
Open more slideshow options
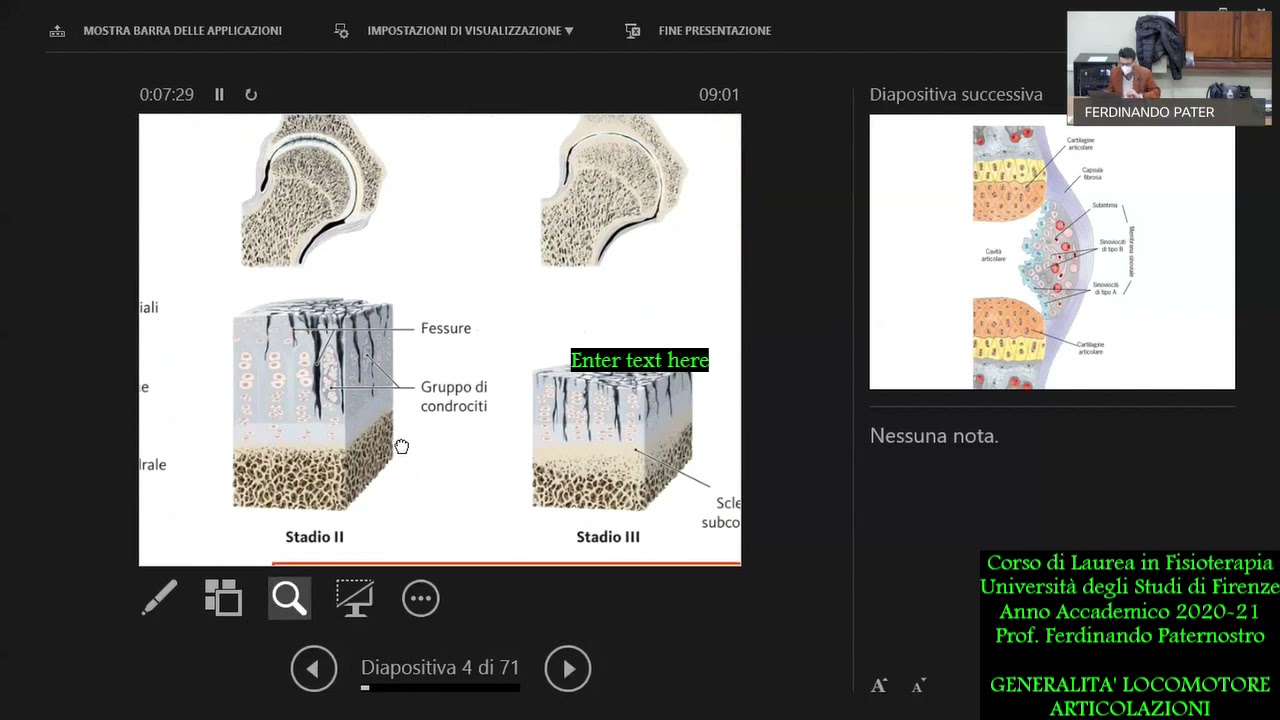[421, 598]
